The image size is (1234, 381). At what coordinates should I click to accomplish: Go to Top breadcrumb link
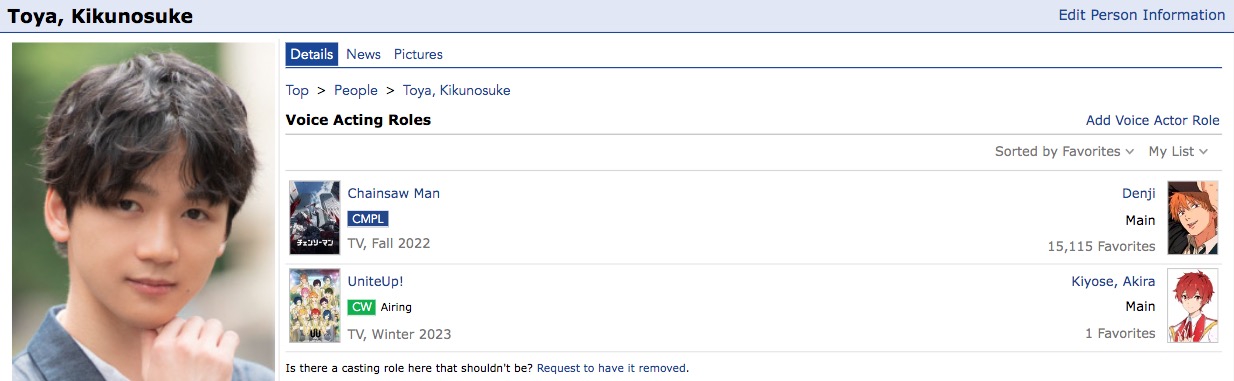click(x=297, y=90)
